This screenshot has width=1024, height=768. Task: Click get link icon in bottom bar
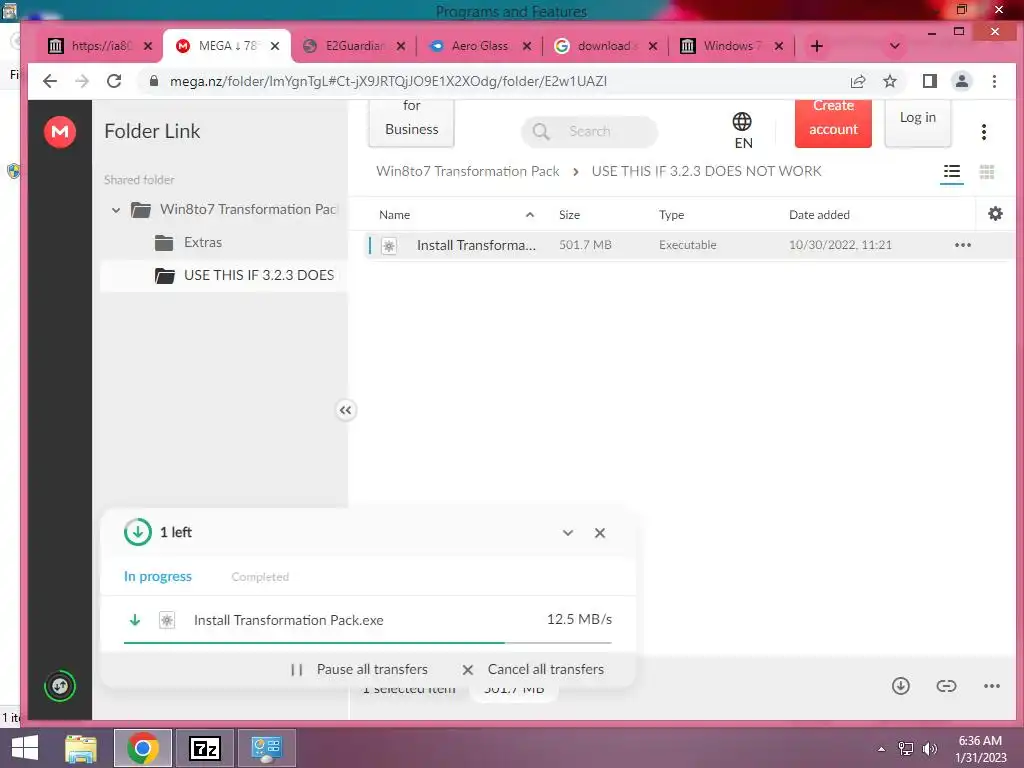[946, 686]
